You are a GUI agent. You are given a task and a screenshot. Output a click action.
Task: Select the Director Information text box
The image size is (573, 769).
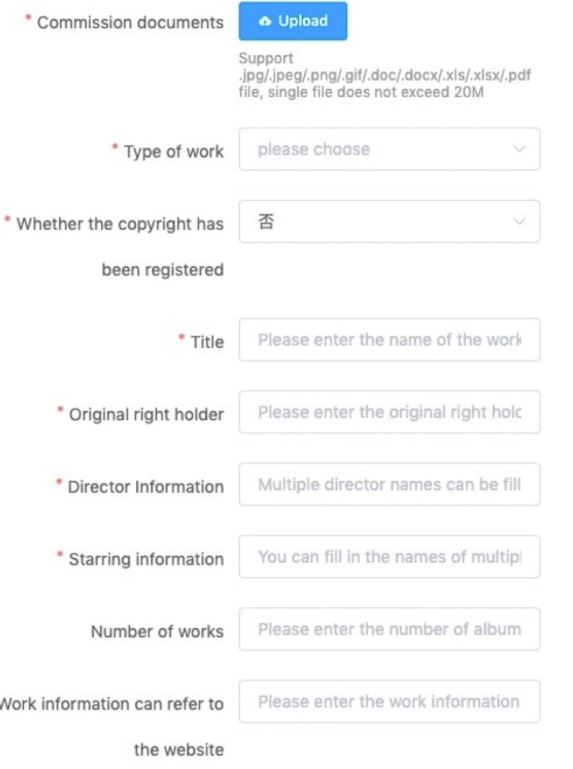pyautogui.click(x=390, y=485)
